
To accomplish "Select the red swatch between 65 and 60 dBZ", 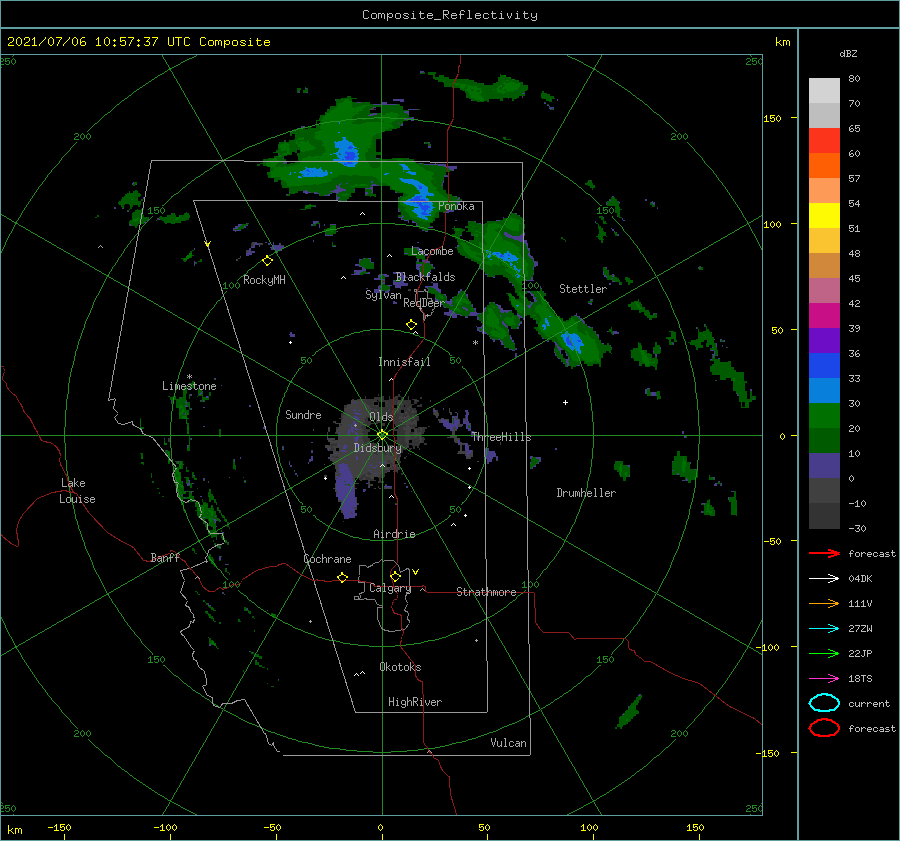I will [x=824, y=141].
